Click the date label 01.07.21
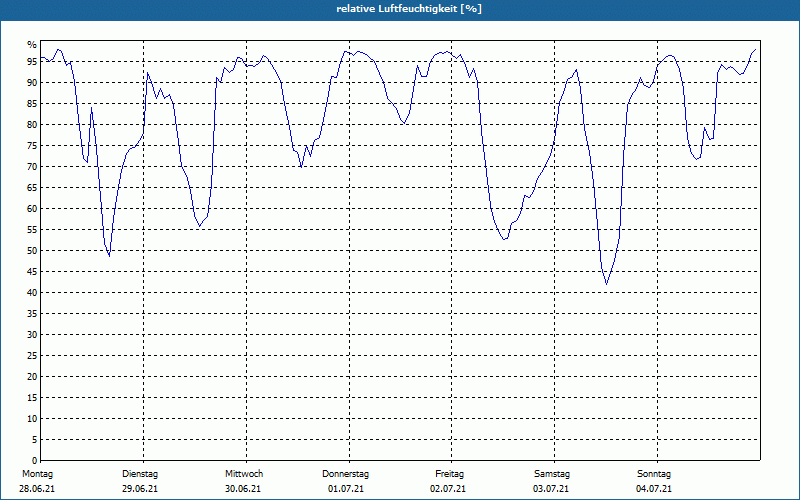 [x=346, y=489]
